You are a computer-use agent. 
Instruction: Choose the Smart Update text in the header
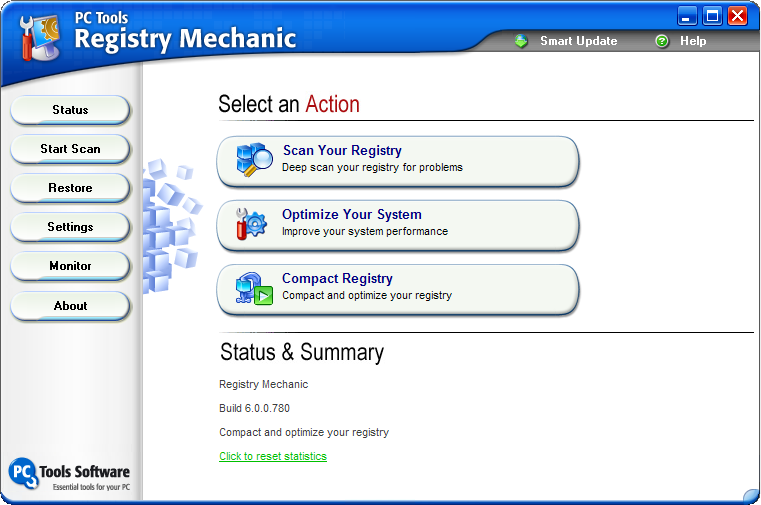(578, 41)
